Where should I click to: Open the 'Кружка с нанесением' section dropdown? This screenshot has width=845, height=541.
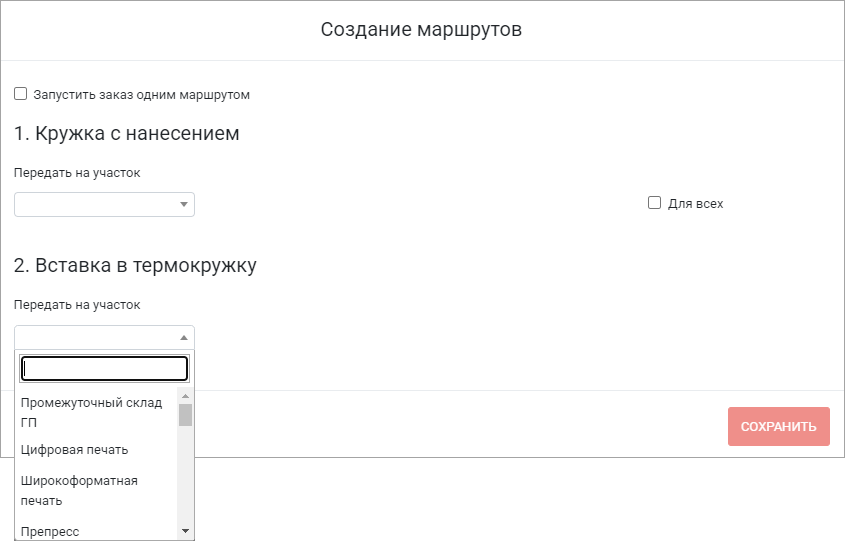click(x=104, y=205)
